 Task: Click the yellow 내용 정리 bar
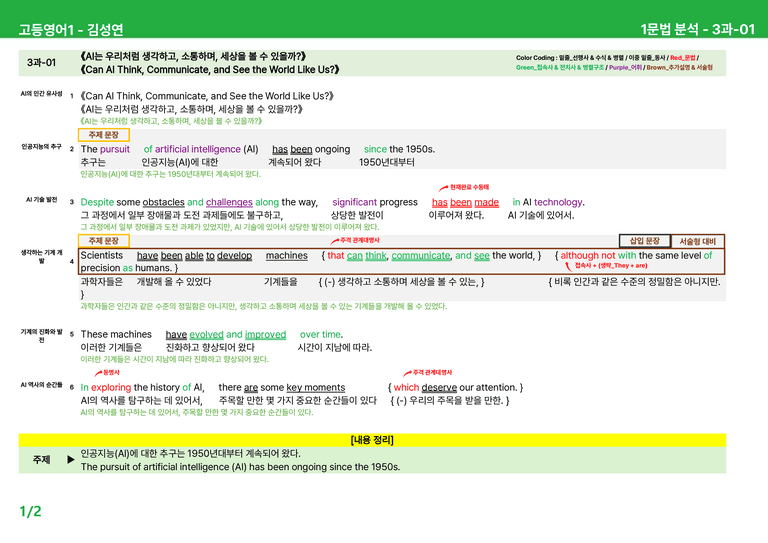click(372, 440)
